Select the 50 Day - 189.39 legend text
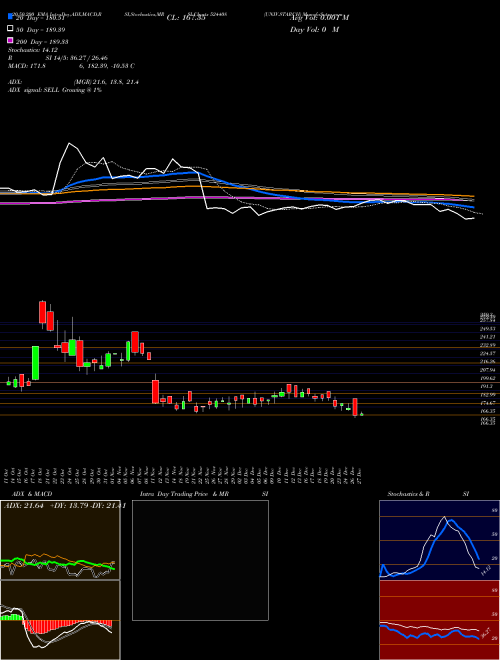The height and width of the screenshot is (660, 500). (x=40, y=30)
